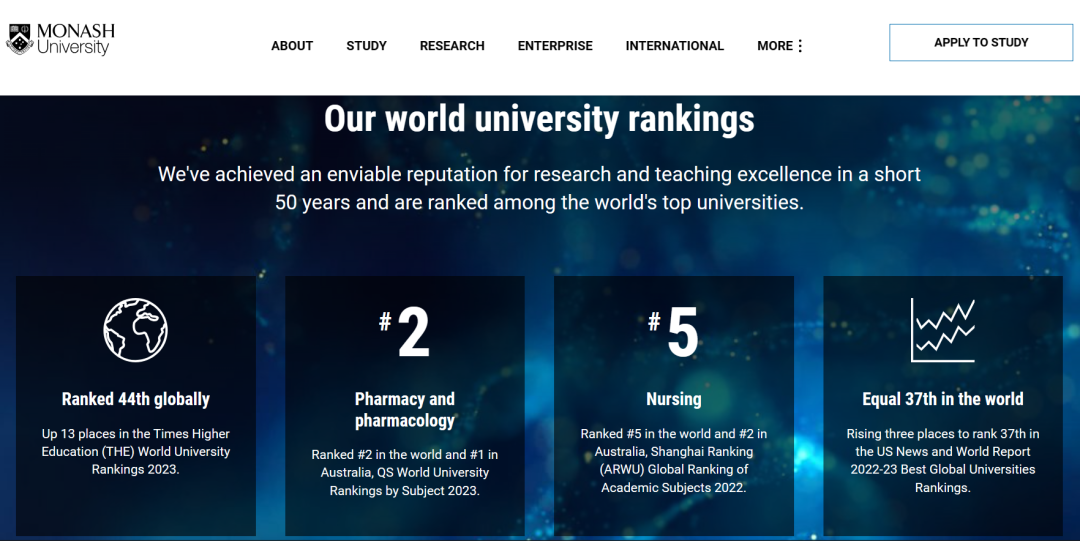Image resolution: width=1080 pixels, height=541 pixels.
Task: Open the STUDY menu item
Action: point(366,45)
